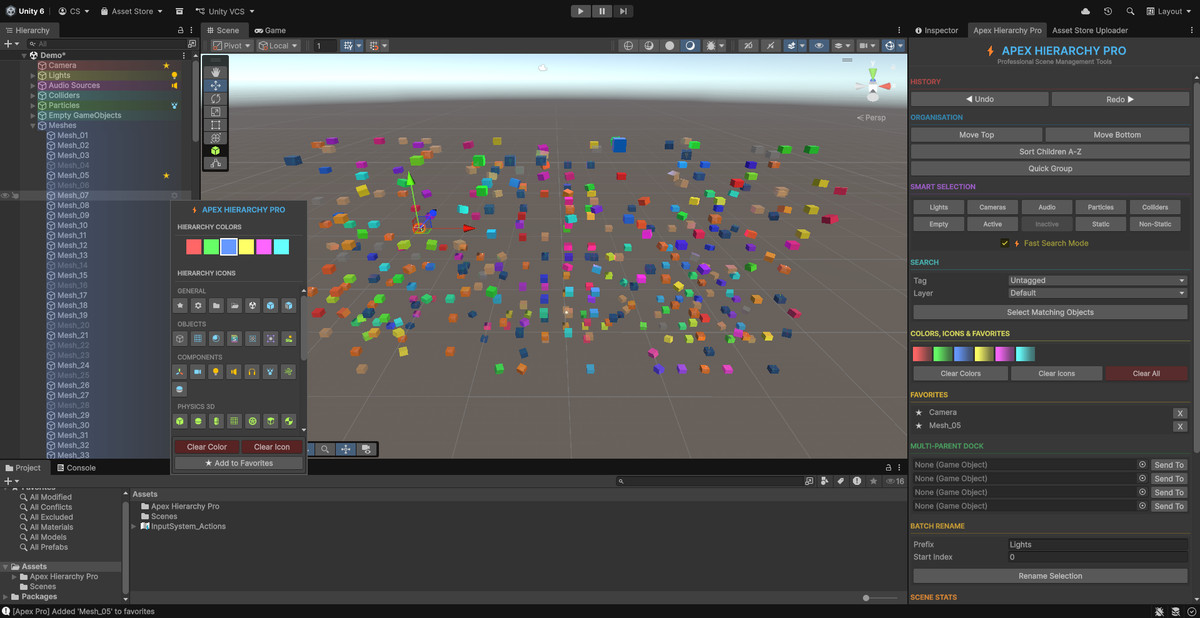Click the Sort Children A-Z button

tap(1050, 151)
